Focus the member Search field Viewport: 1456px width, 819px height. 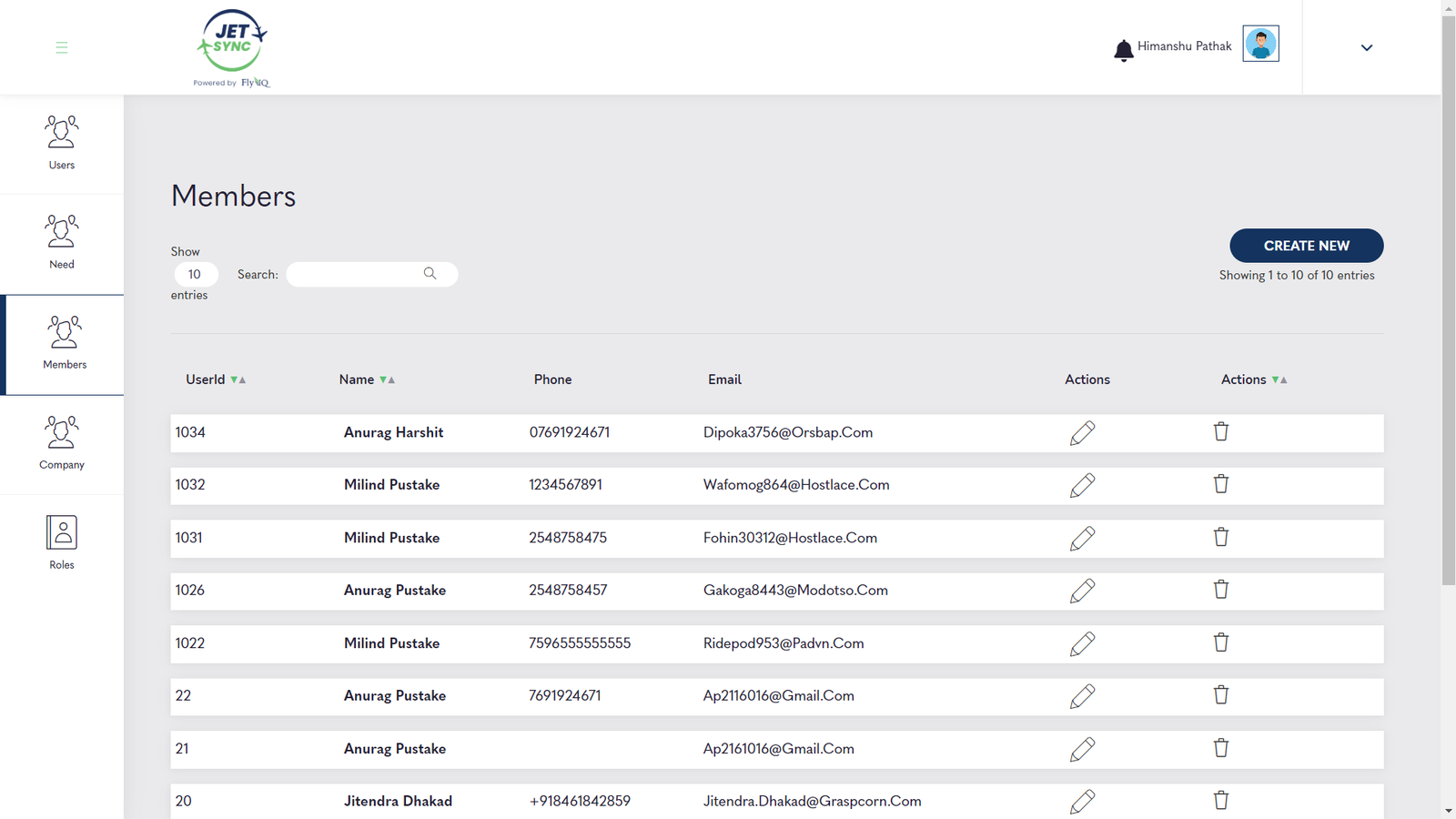[371, 274]
